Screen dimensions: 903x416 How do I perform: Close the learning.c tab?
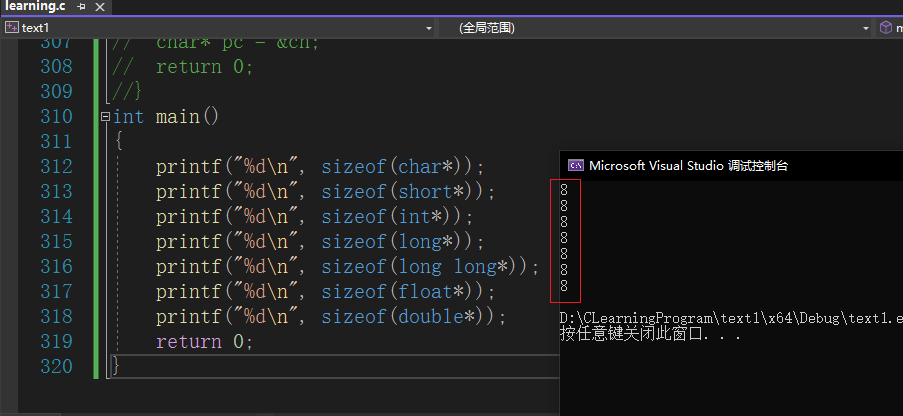click(100, 7)
